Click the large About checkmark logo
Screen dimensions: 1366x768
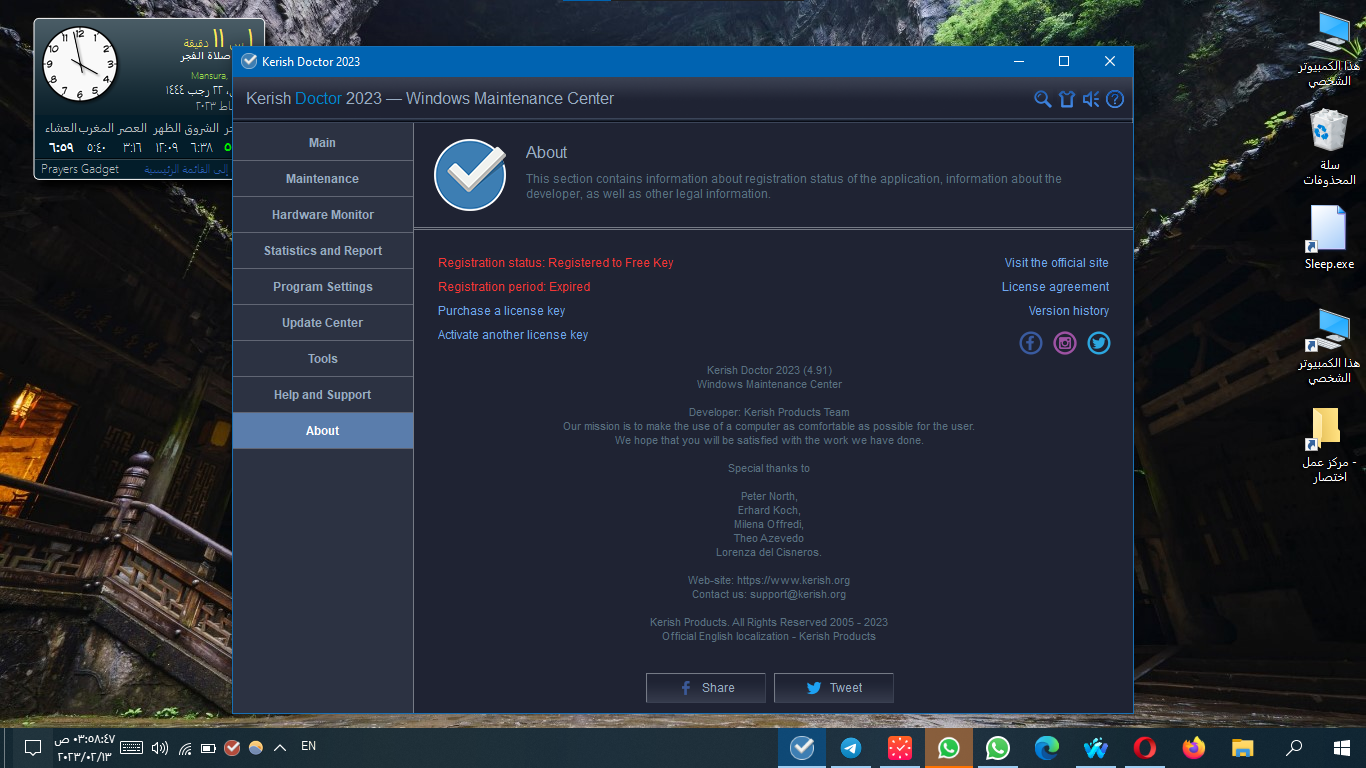[470, 175]
